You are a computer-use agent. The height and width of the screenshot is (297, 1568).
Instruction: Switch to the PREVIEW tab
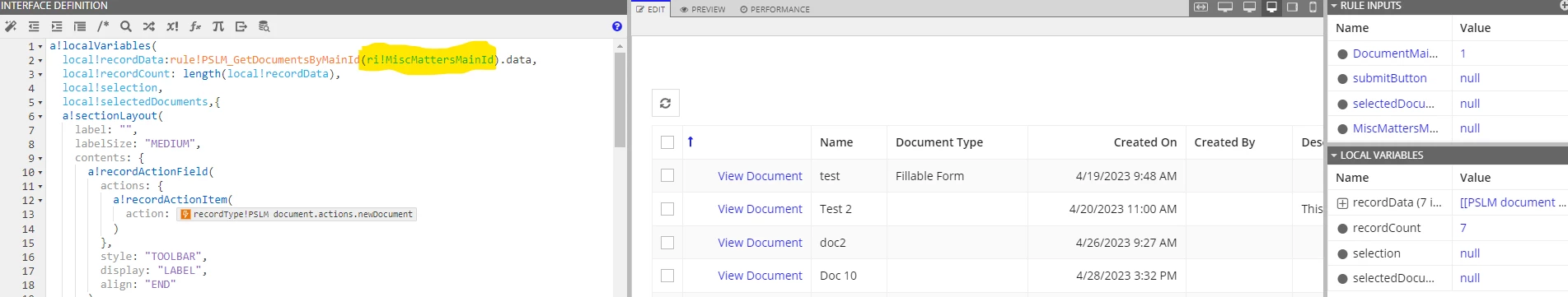703,9
